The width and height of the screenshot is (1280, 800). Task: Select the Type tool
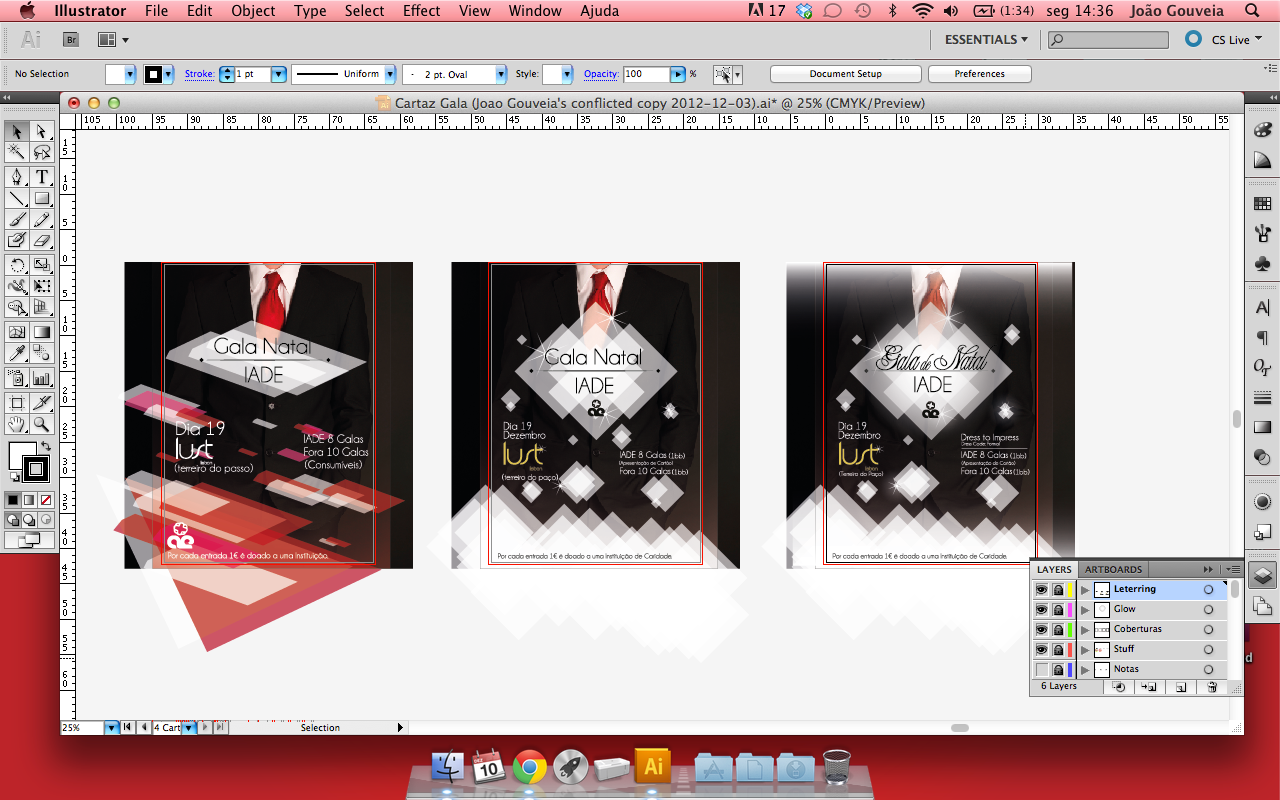42,177
